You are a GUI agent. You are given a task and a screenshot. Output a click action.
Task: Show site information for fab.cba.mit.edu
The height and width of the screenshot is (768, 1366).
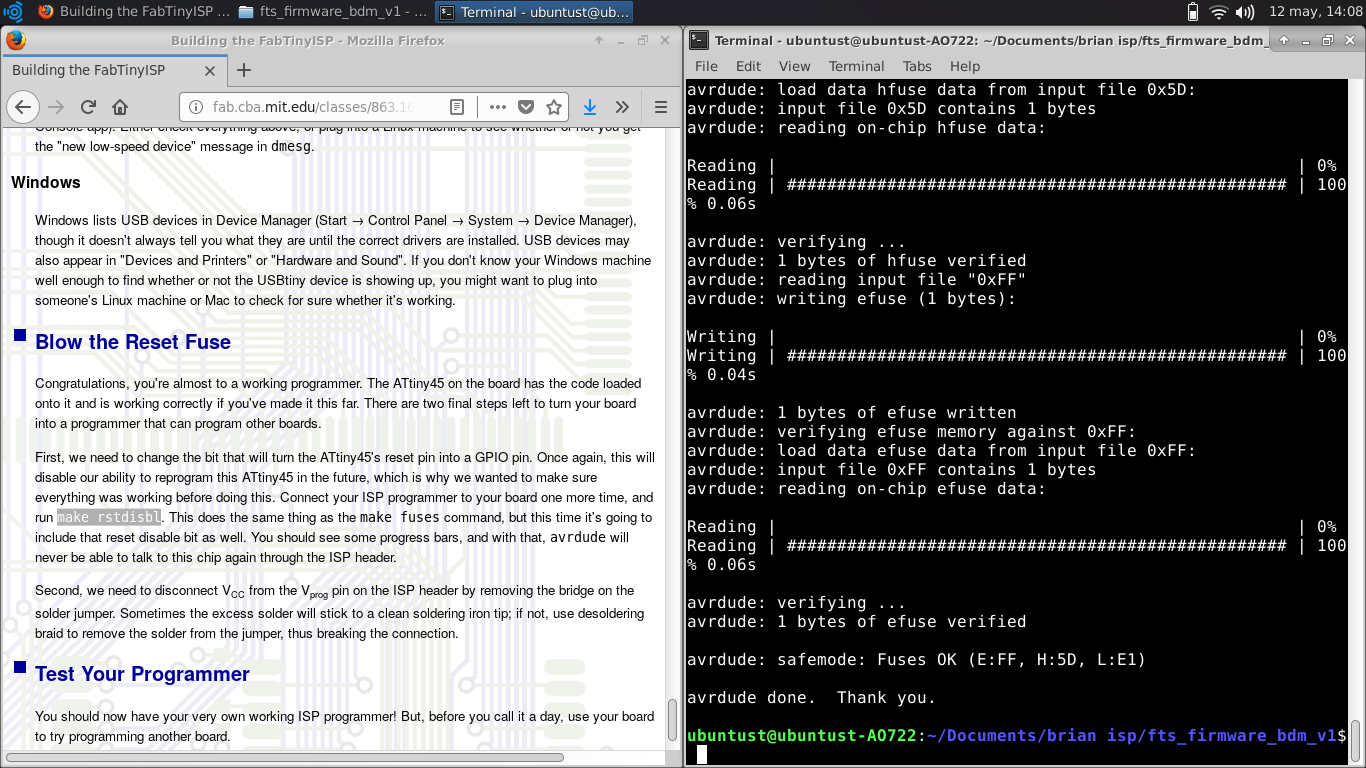(x=194, y=107)
